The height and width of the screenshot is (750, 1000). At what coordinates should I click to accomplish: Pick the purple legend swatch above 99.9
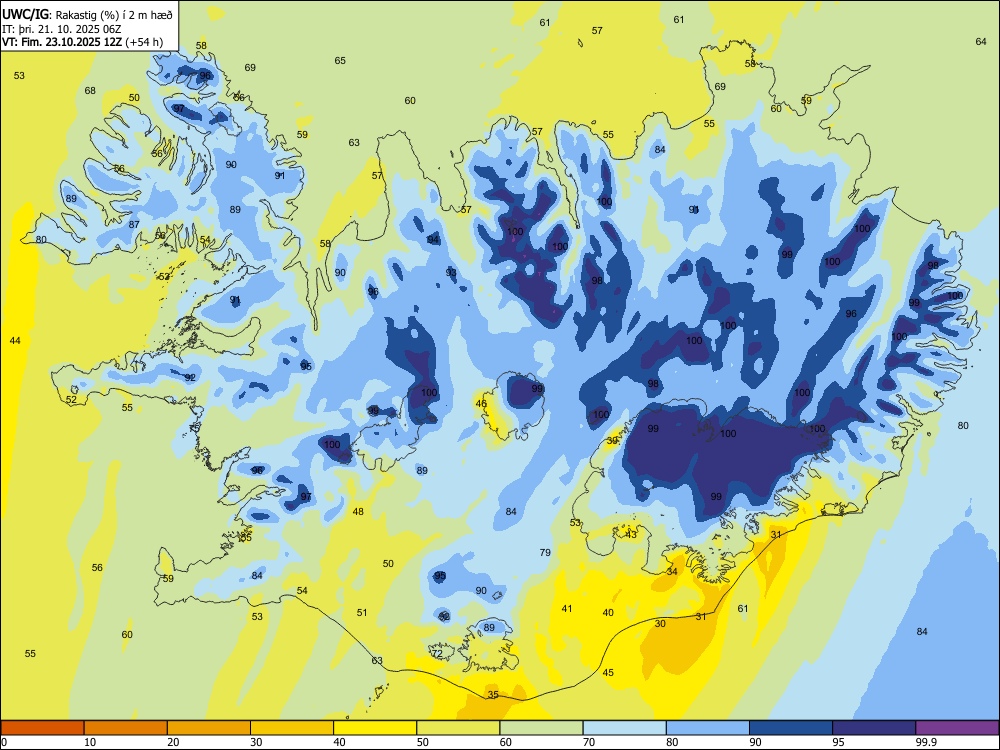click(957, 728)
